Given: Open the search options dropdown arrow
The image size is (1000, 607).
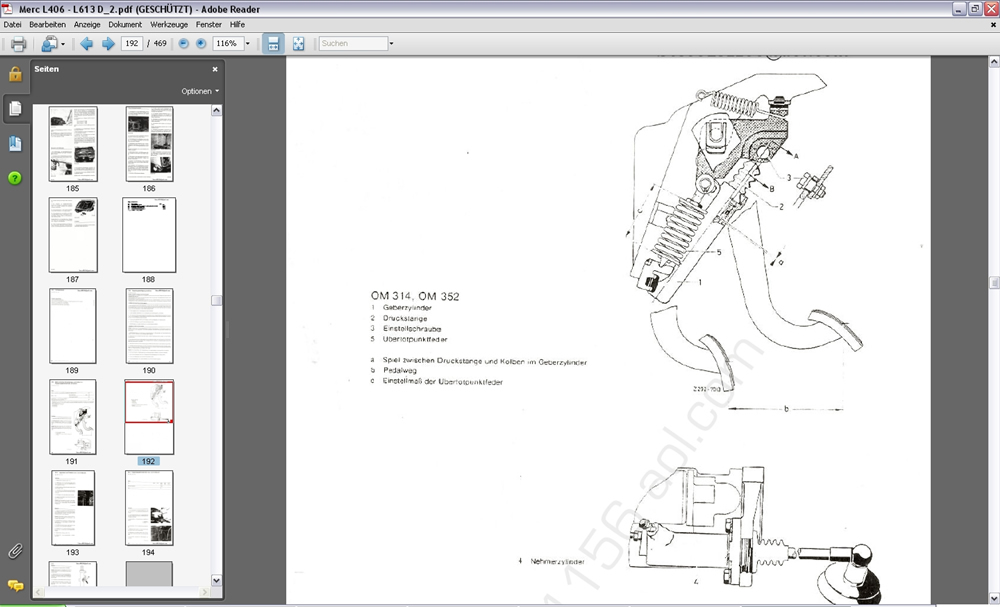Looking at the screenshot, I should [x=391, y=44].
